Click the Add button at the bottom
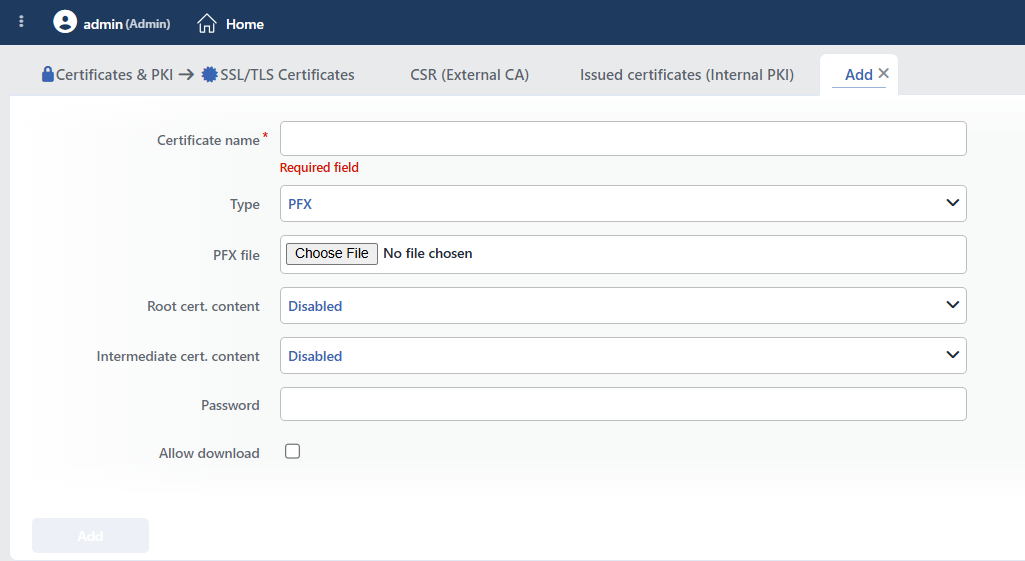This screenshot has width=1025, height=561. pyautogui.click(x=90, y=536)
